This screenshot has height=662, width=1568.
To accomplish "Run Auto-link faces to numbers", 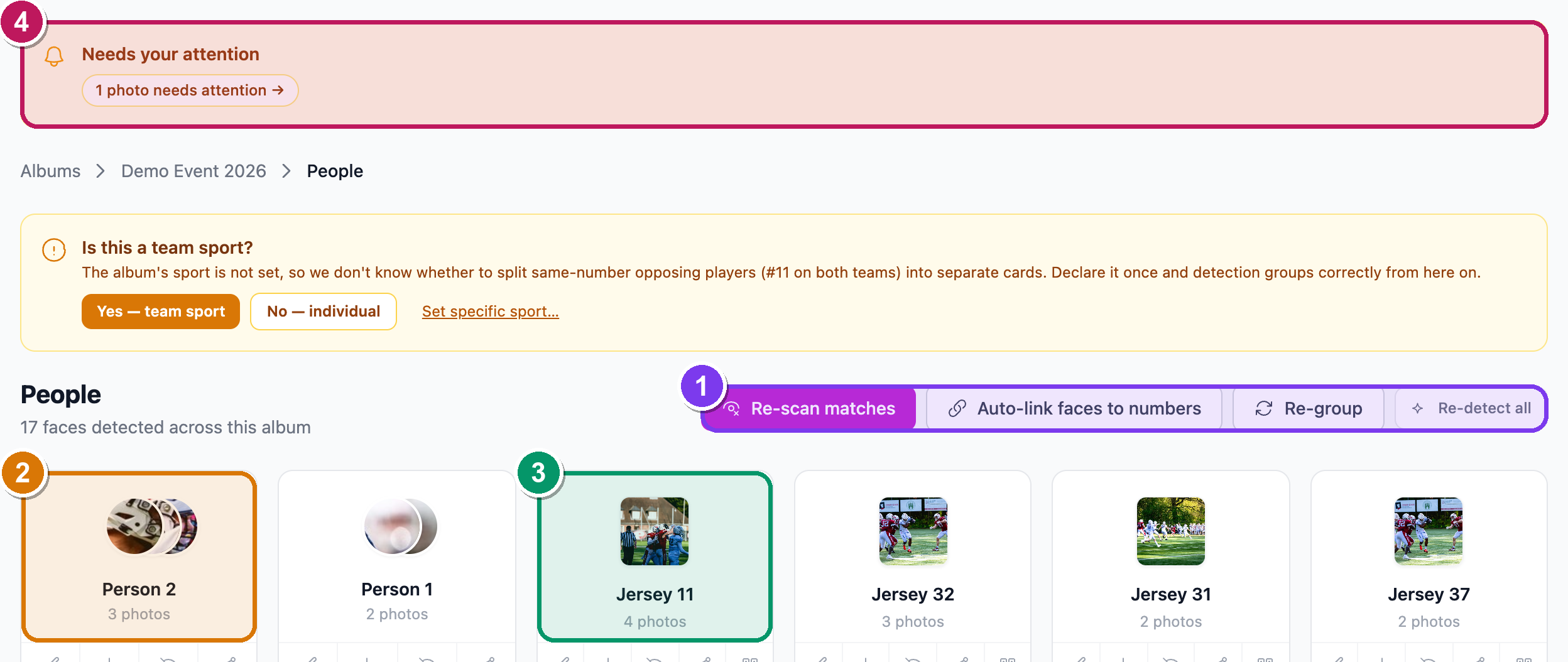I will pos(1074,408).
